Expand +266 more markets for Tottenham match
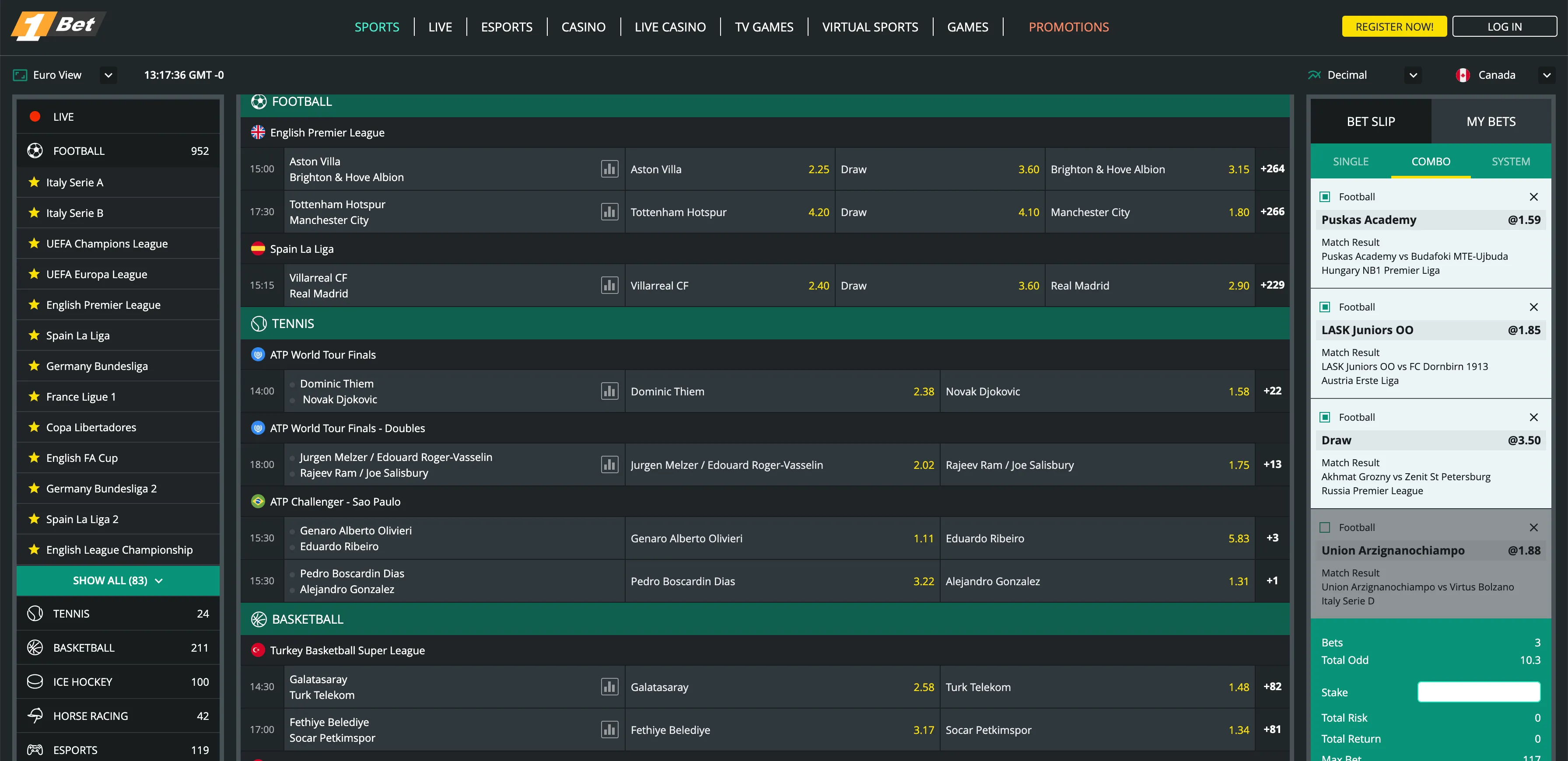Image resolution: width=1568 pixels, height=761 pixels. 1272,211
